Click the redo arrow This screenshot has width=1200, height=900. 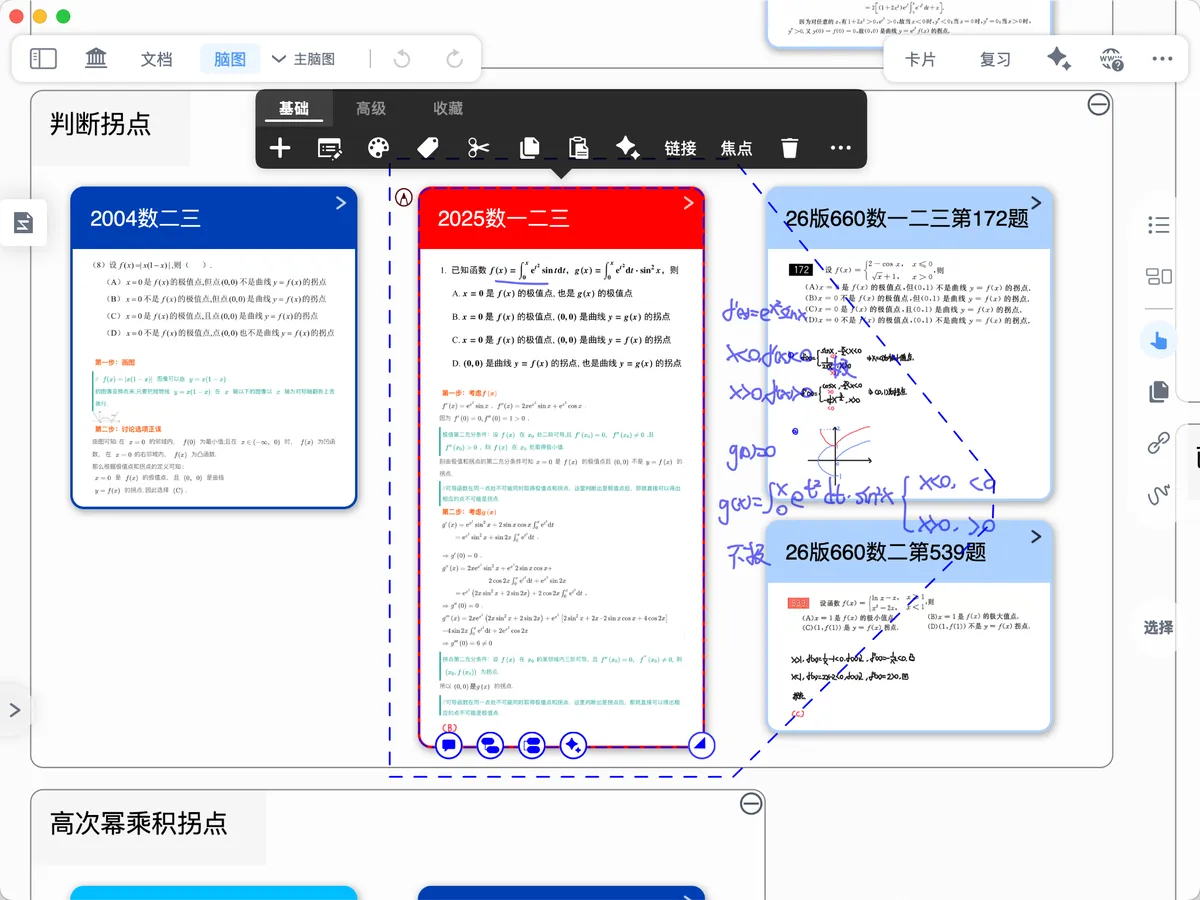(455, 59)
